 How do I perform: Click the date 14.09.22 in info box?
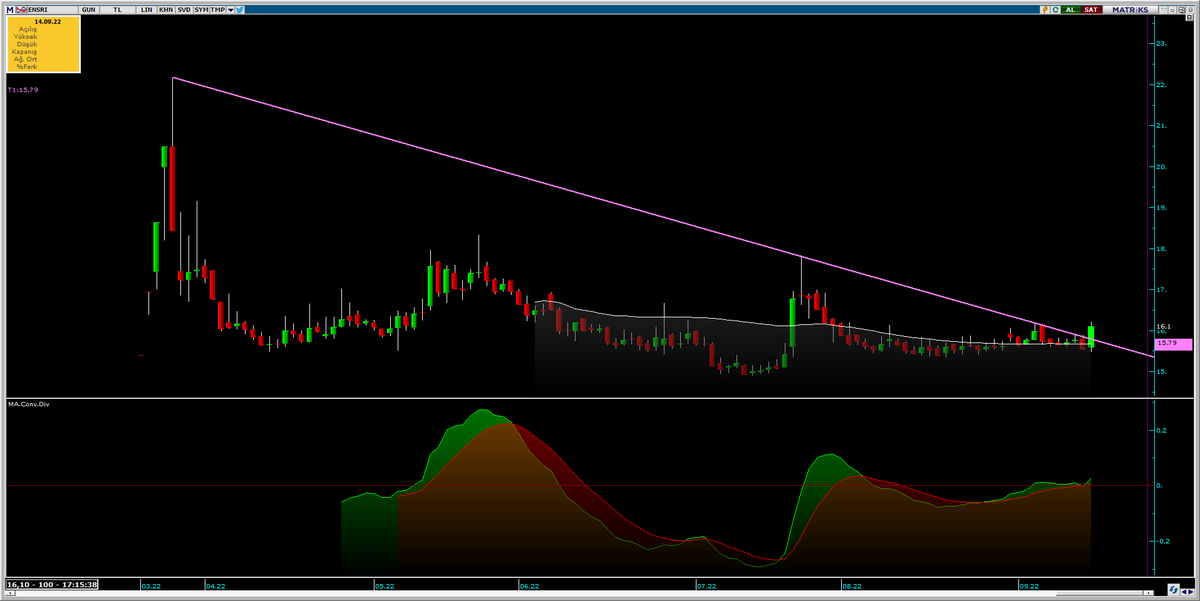[x=48, y=21]
